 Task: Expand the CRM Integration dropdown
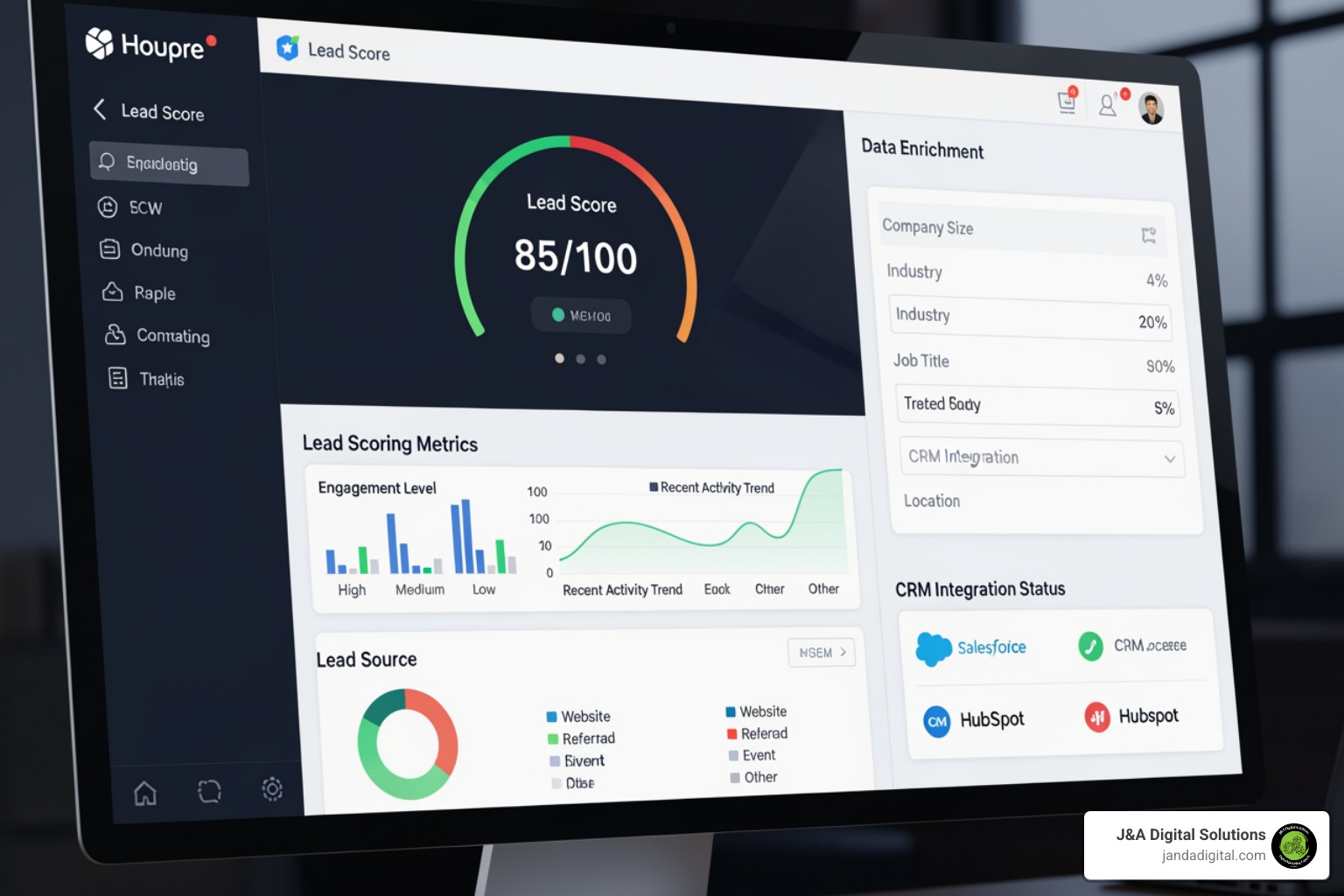[1042, 457]
